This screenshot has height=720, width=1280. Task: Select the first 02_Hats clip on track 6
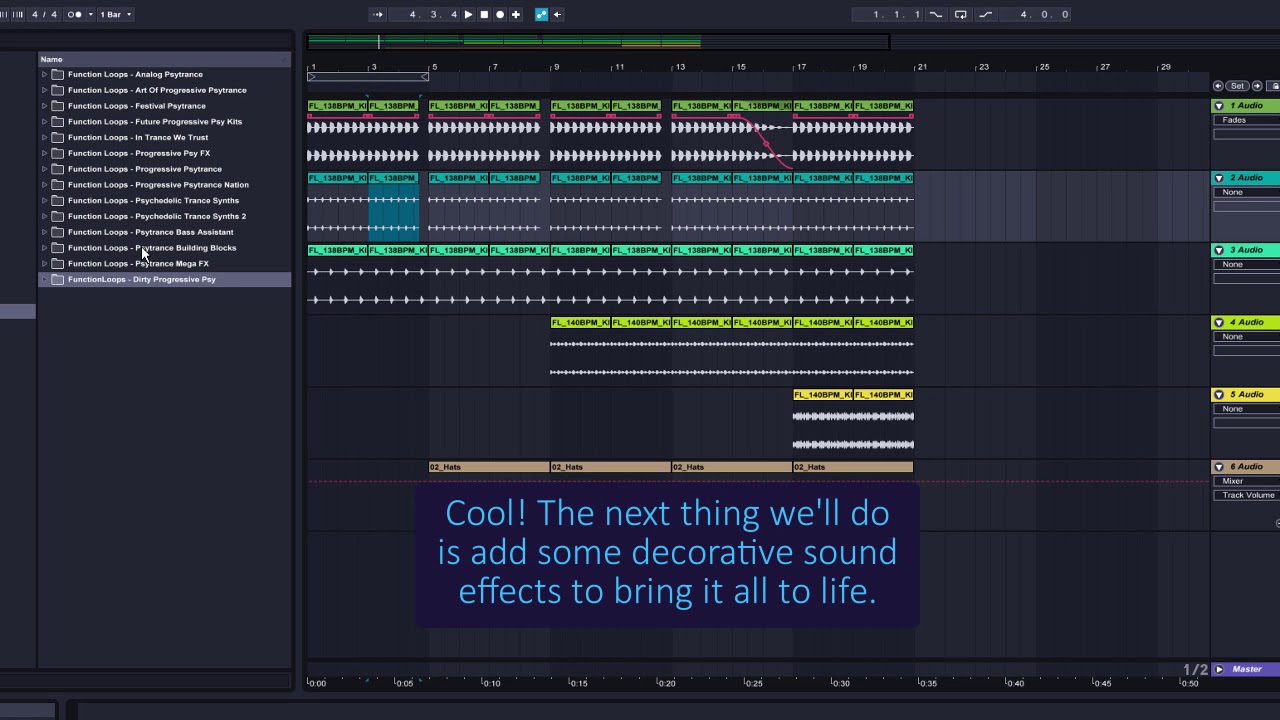coord(489,467)
